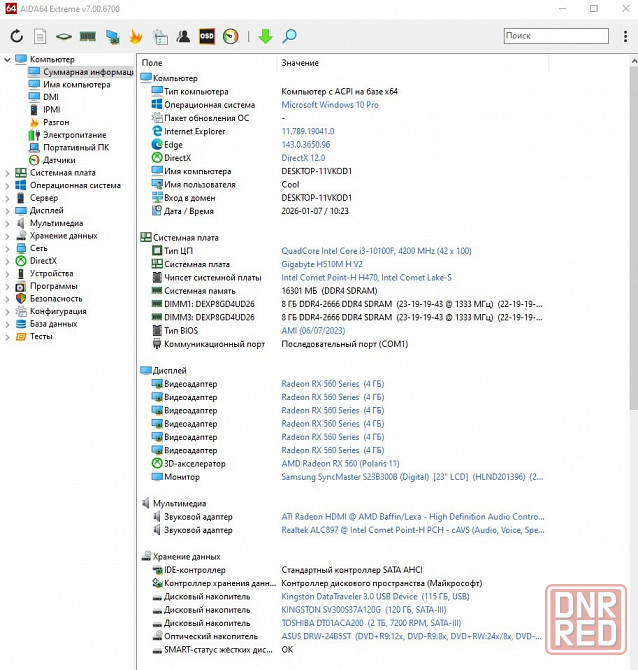Viewport: 638px width, 670px height.
Task: Select Разгон in the sidebar tree
Action: pos(56,122)
